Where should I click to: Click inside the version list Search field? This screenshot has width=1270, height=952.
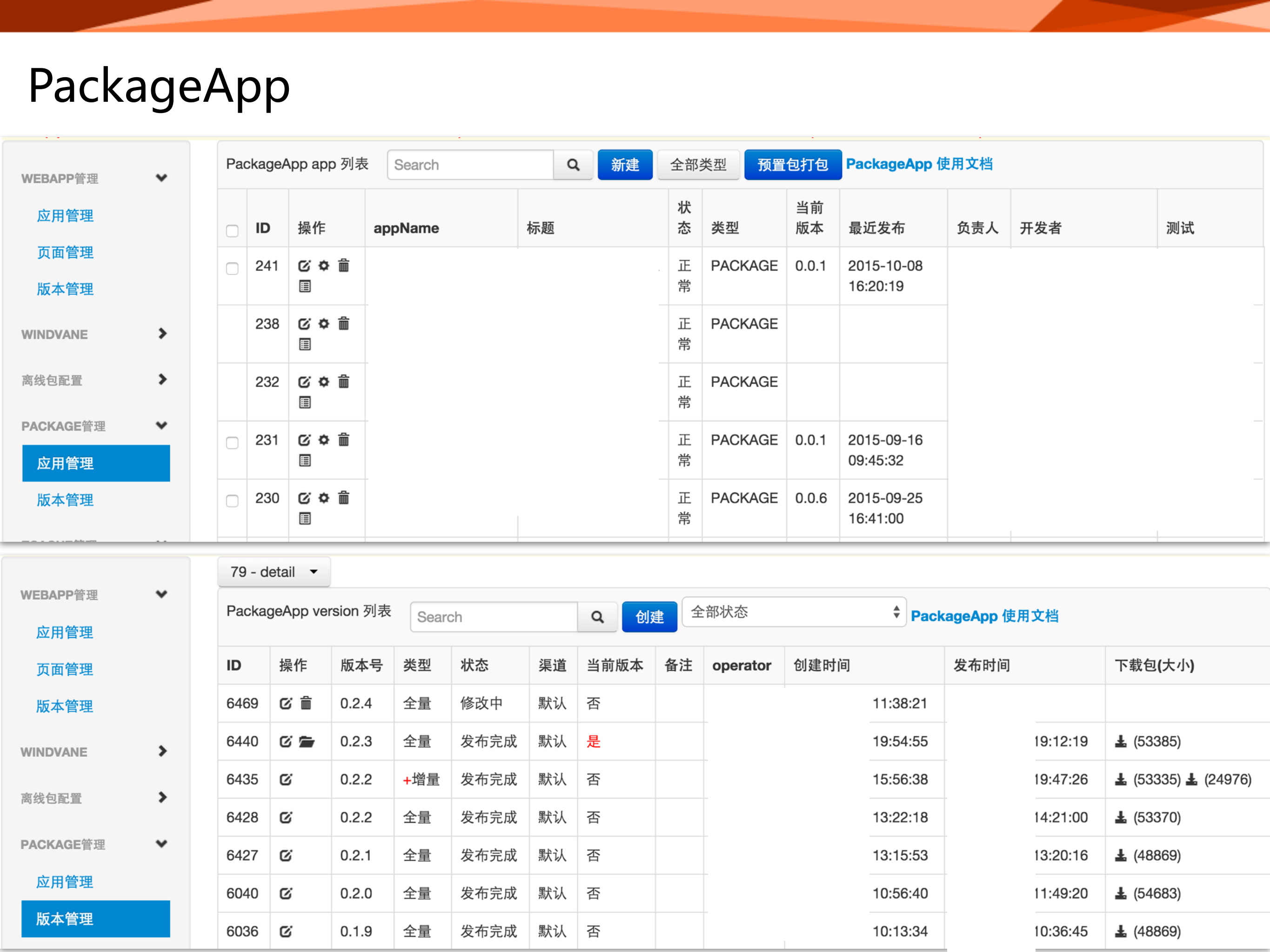(494, 617)
